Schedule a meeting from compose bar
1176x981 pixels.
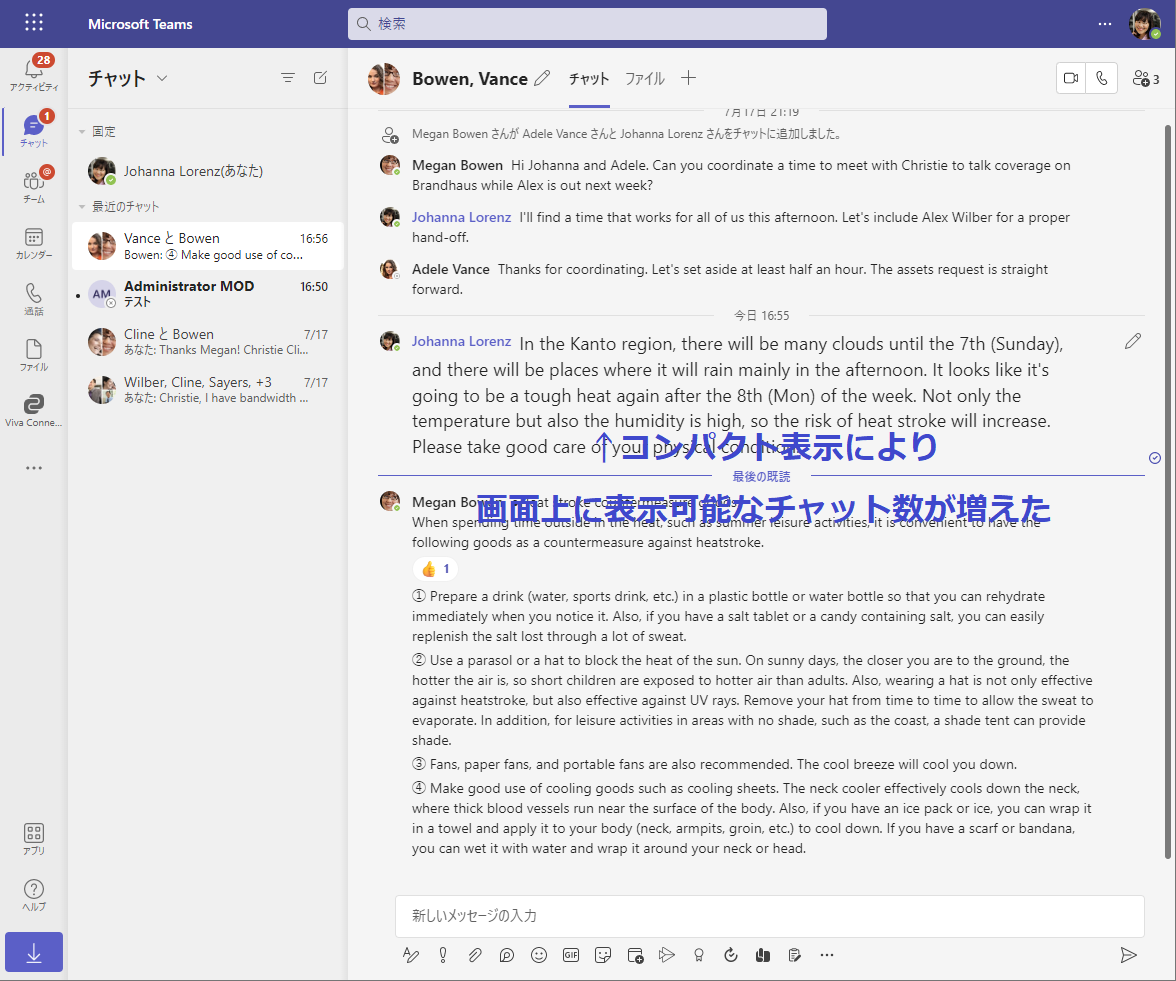click(x=635, y=955)
